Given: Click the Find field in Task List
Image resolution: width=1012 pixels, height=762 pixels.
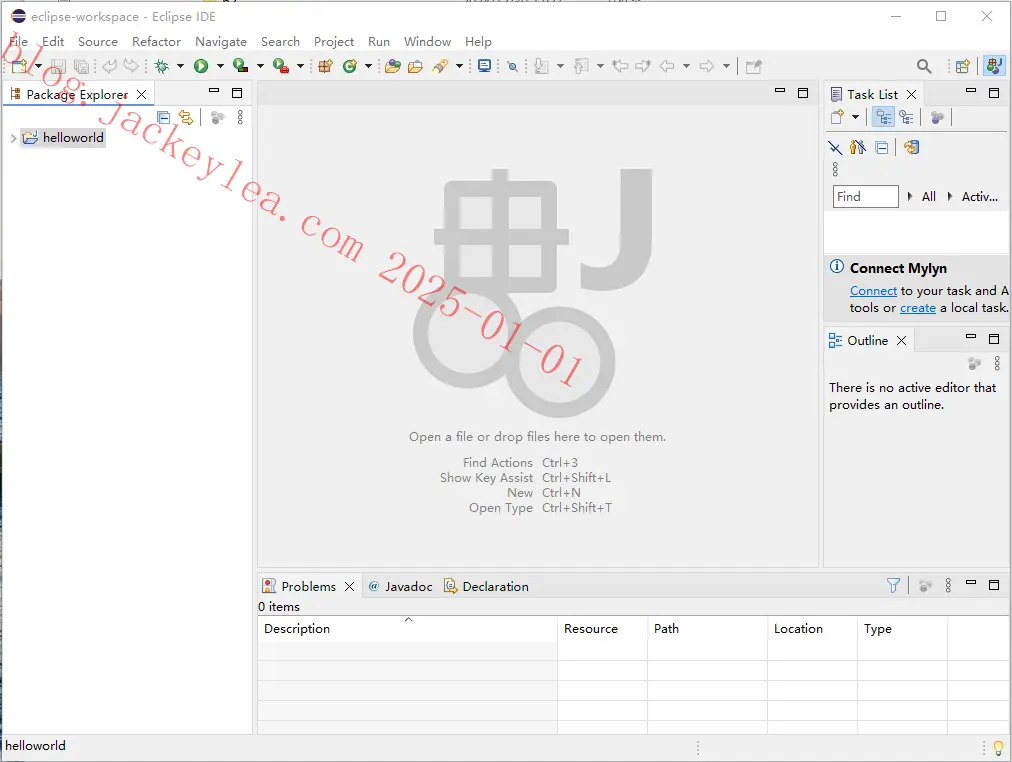Looking at the screenshot, I should click(865, 197).
